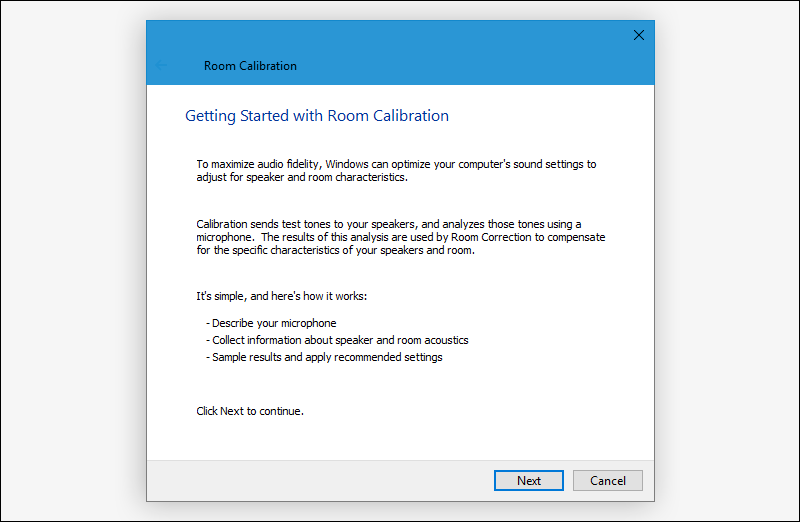Click 'Sample results and apply recommended settings' line

324,357
